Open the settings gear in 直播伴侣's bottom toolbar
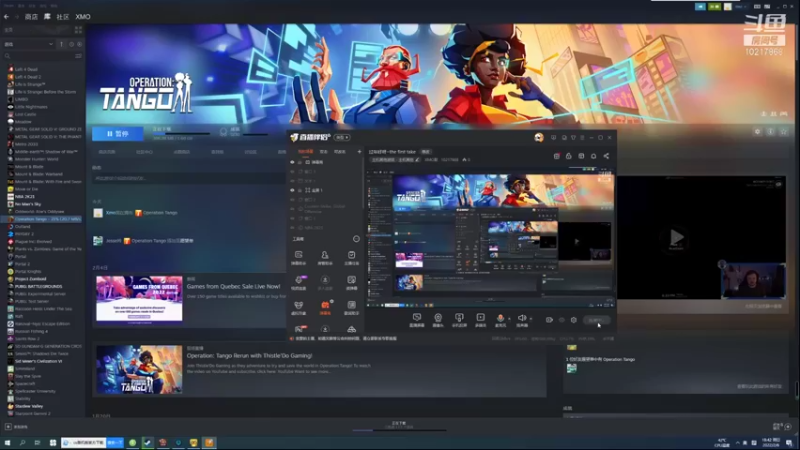The width and height of the screenshot is (800, 450). click(573, 320)
